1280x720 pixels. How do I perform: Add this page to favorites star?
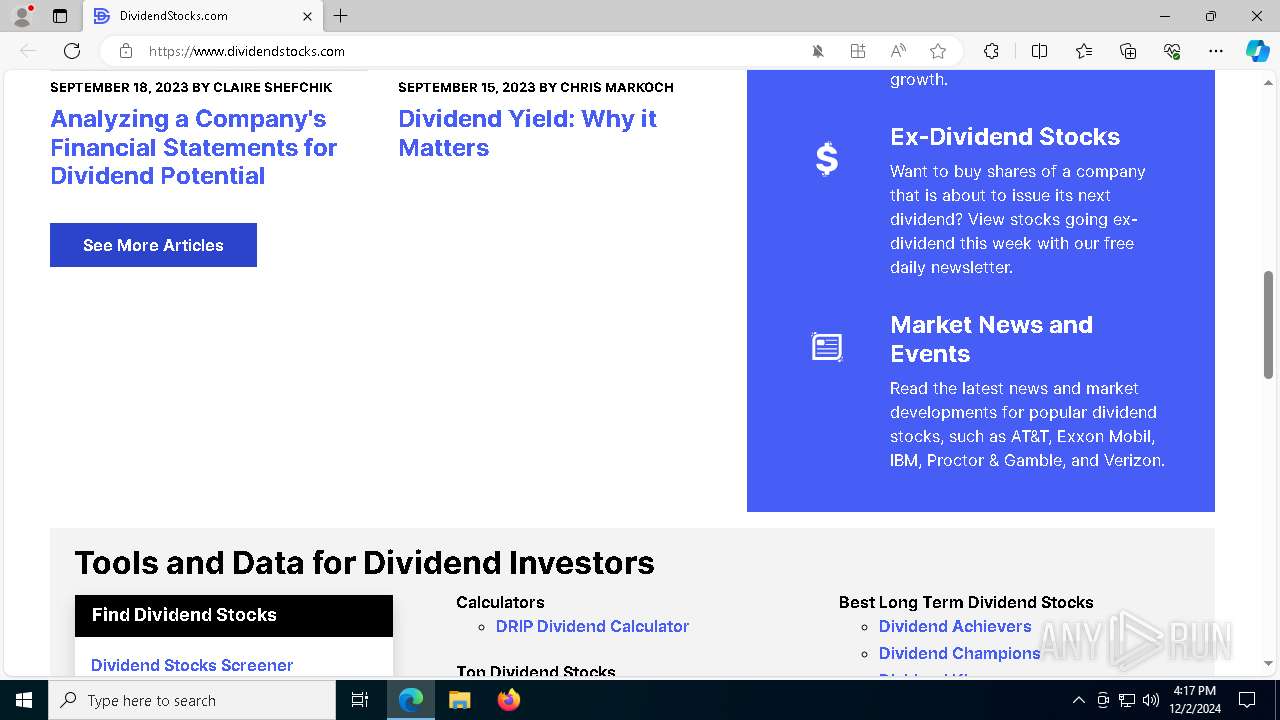click(938, 51)
